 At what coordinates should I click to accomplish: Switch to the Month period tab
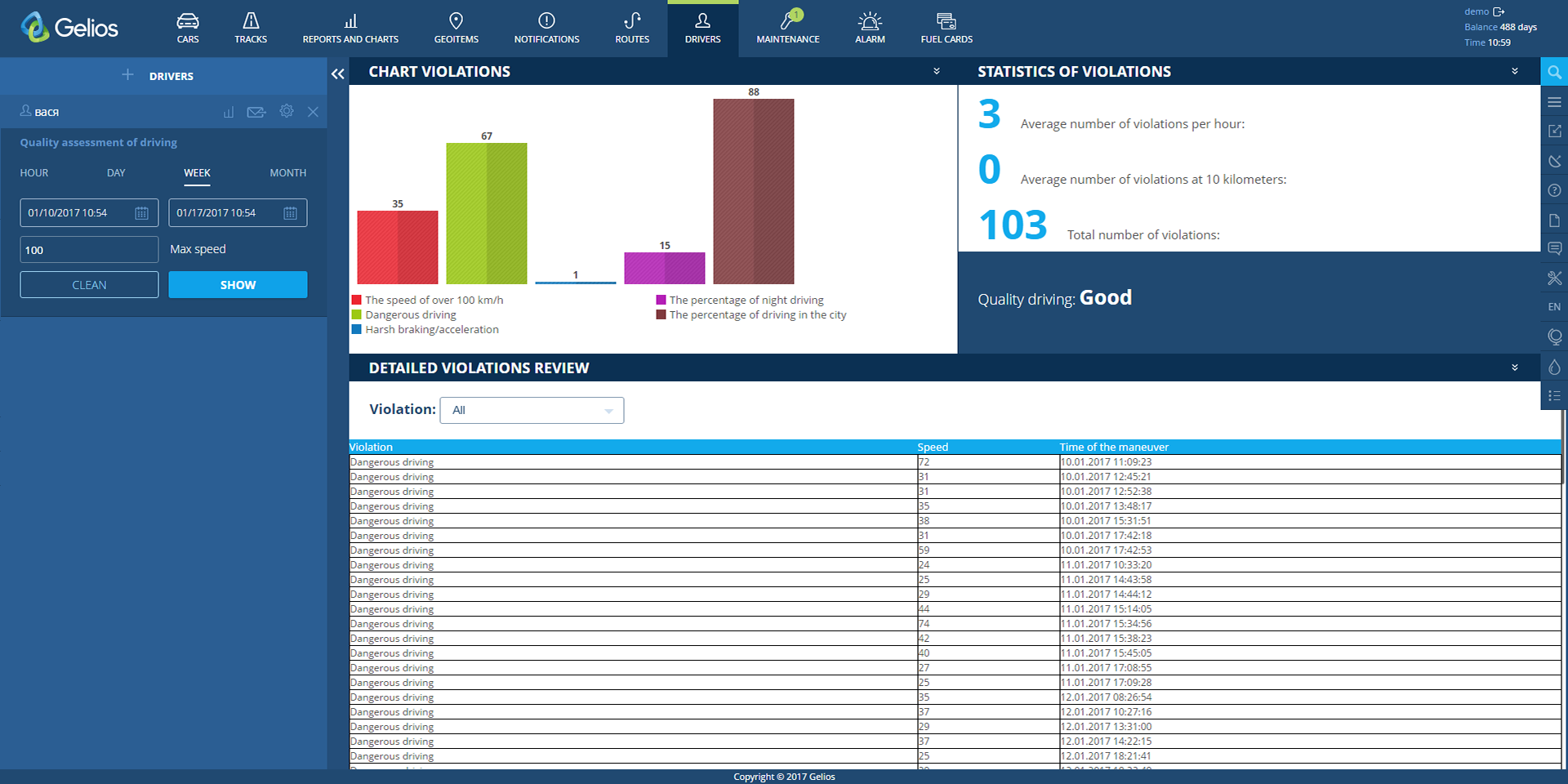tap(288, 173)
